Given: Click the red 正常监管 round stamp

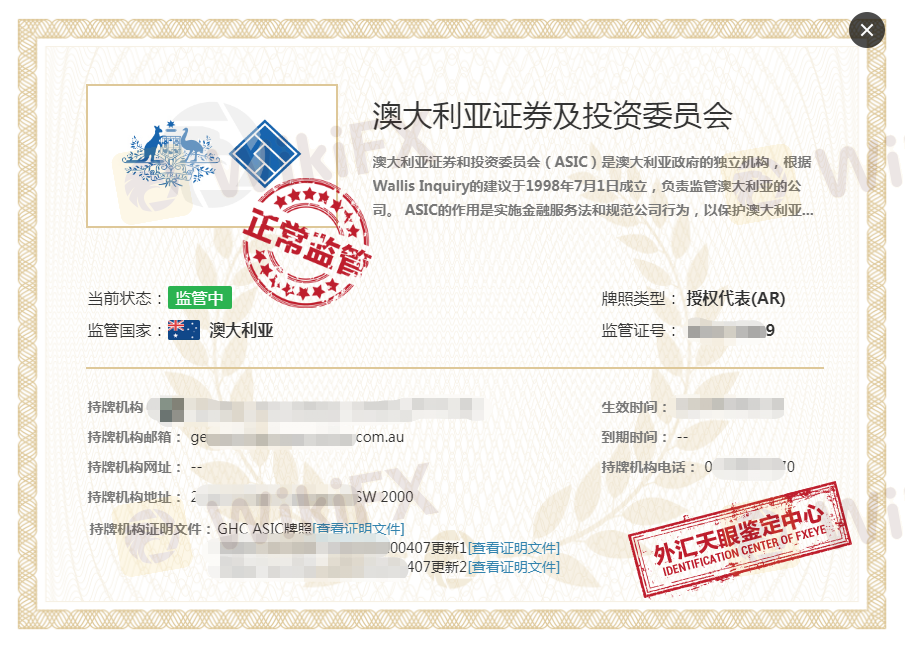Looking at the screenshot, I should coord(305,241).
